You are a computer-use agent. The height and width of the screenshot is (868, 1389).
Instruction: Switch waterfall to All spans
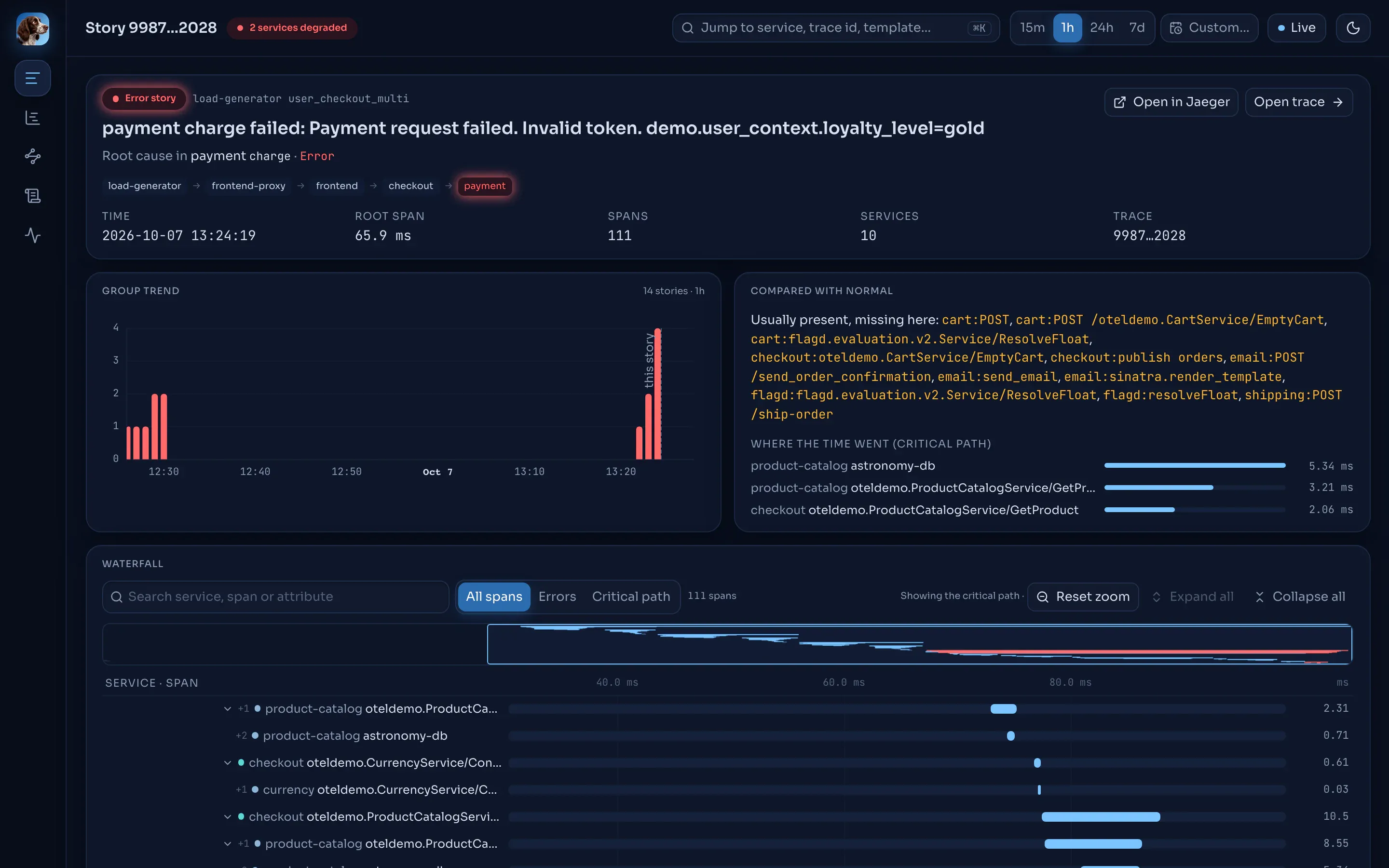493,597
